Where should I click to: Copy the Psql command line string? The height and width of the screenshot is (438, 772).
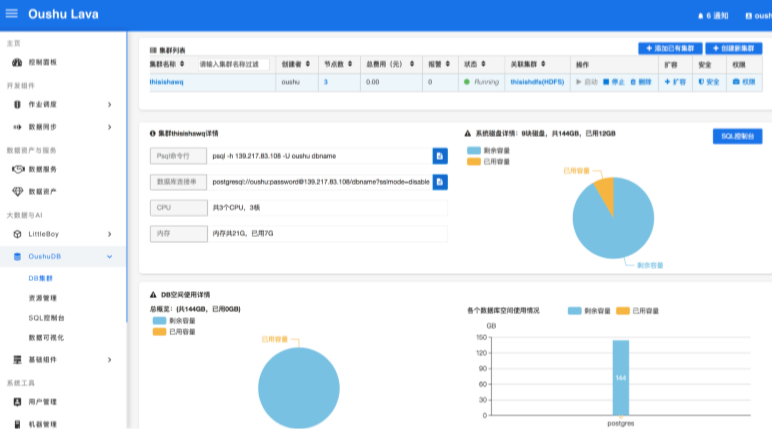439,156
